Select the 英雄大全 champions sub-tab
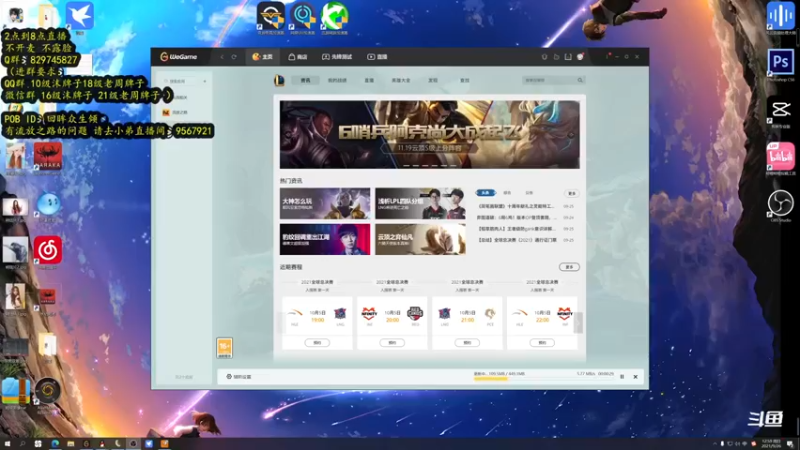The height and width of the screenshot is (450, 800). (401, 80)
